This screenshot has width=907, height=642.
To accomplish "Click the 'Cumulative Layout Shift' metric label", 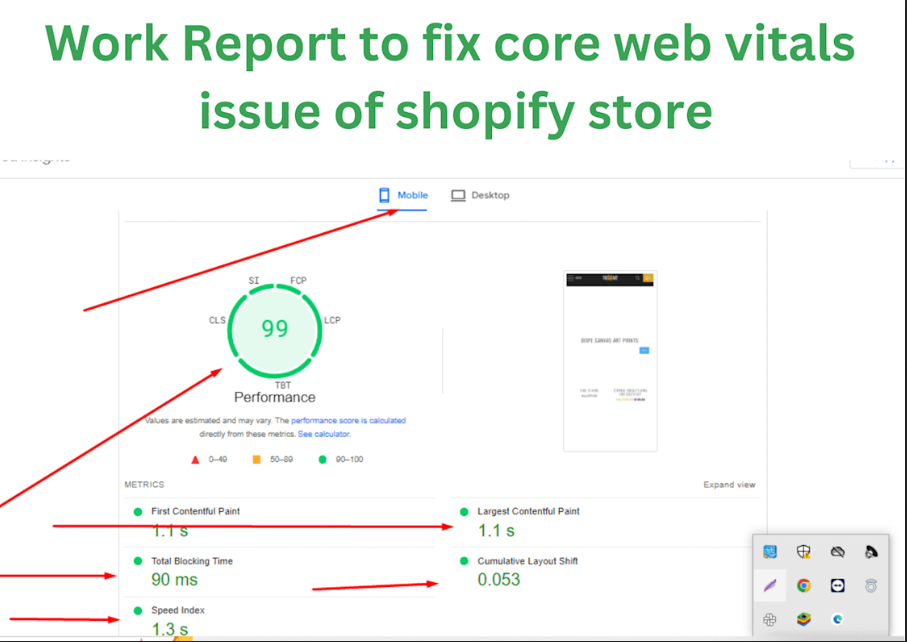I will click(528, 561).
